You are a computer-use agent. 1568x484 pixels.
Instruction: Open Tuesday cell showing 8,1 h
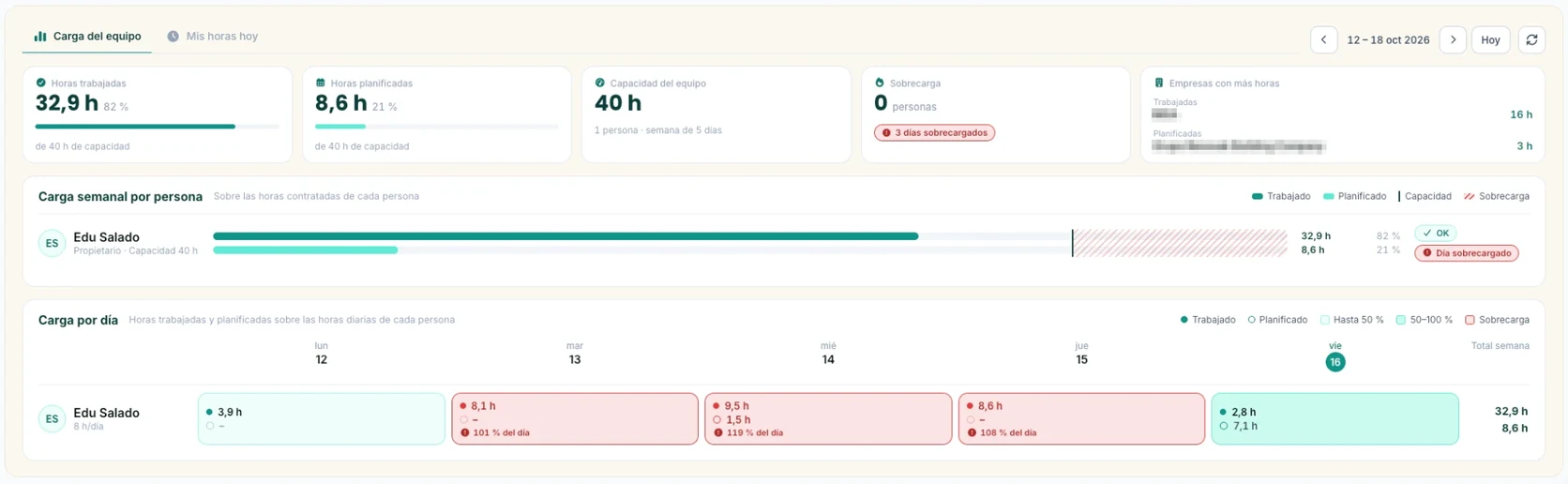click(575, 418)
